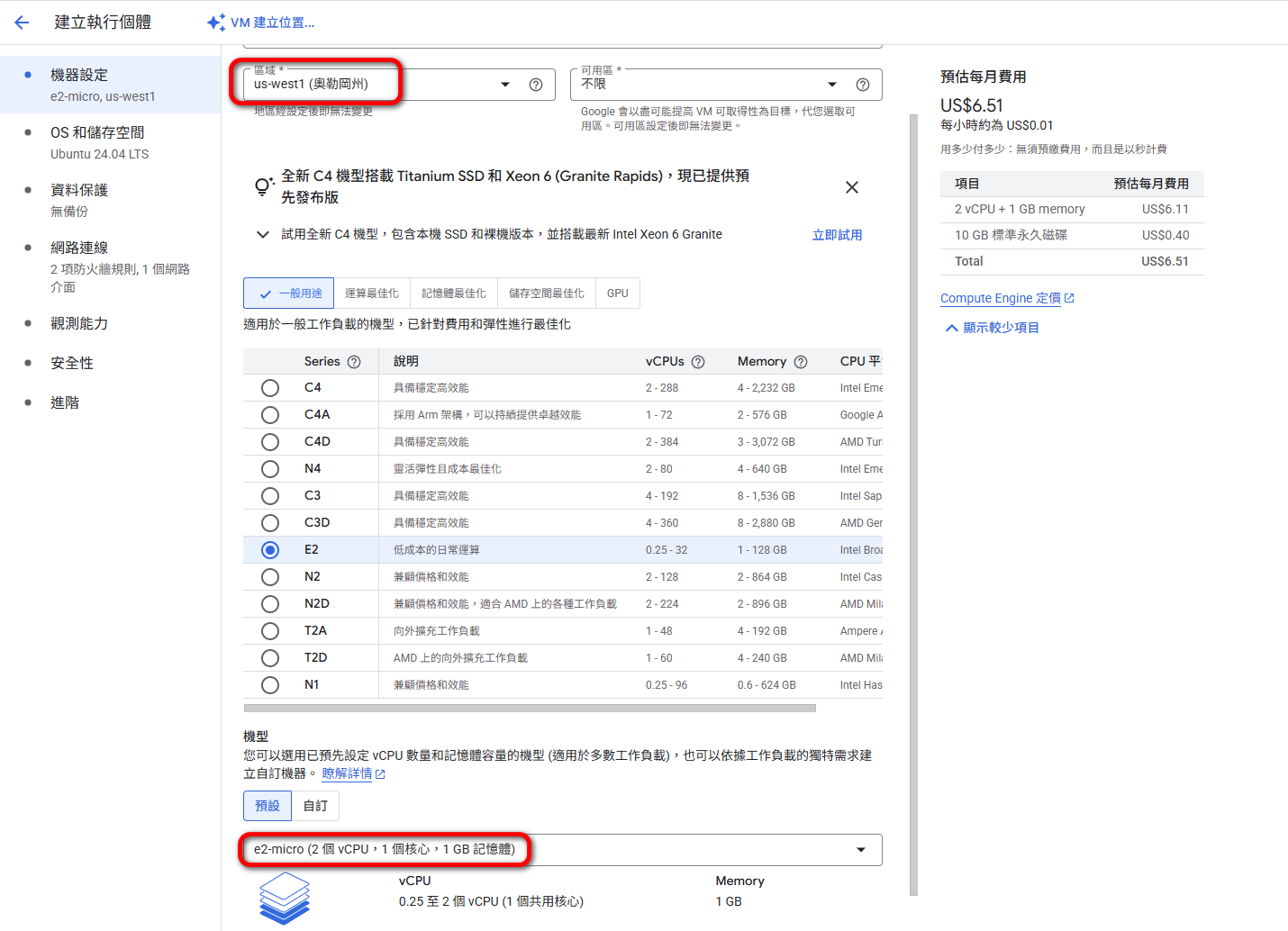
Task: Click the back arrow icon
Action: [22, 23]
